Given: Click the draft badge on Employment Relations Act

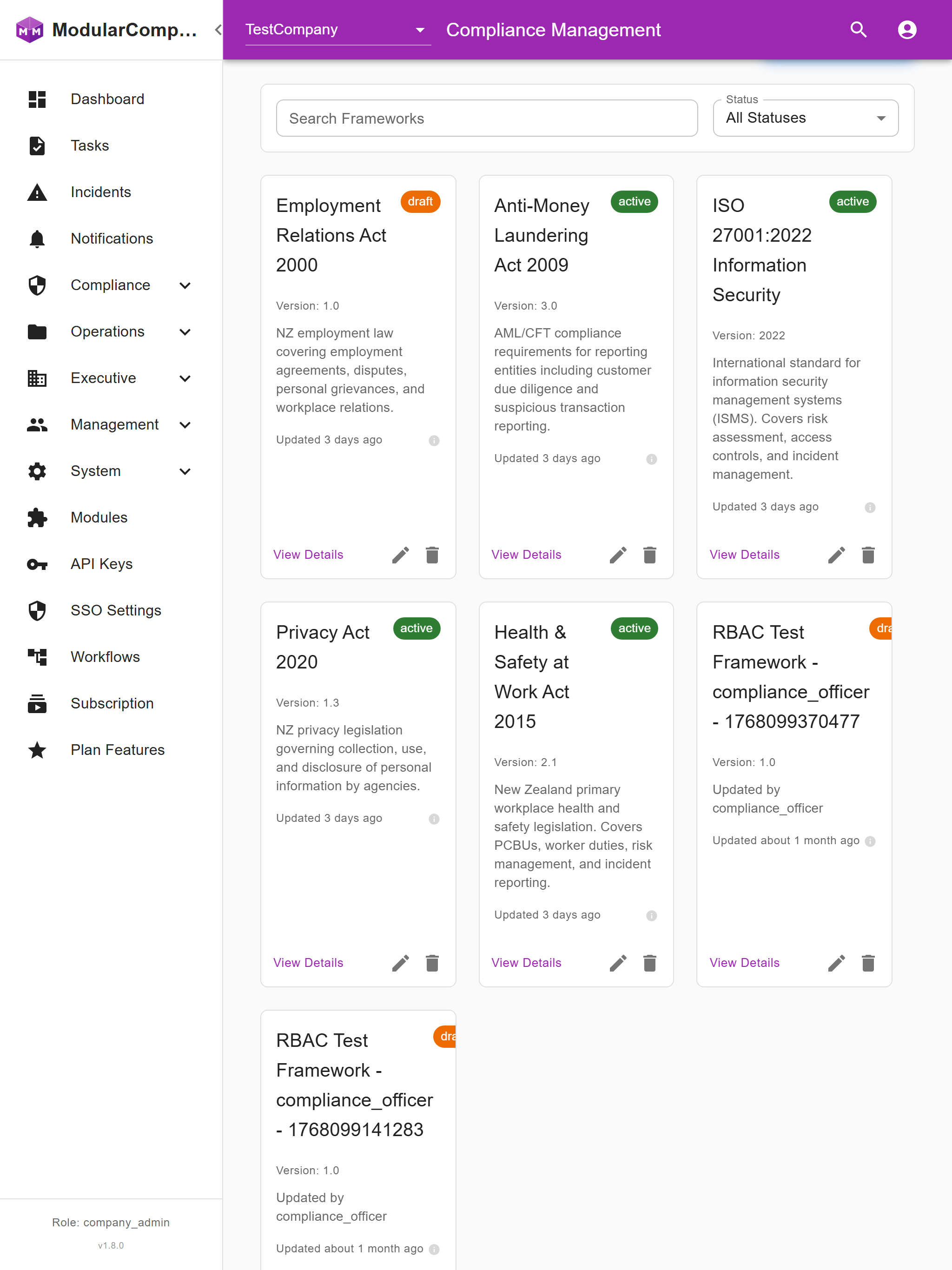Looking at the screenshot, I should point(420,202).
